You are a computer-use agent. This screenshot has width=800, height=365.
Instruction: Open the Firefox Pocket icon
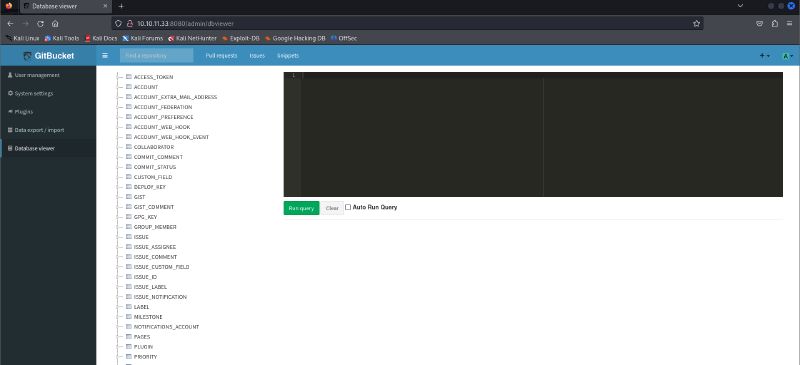coord(760,23)
